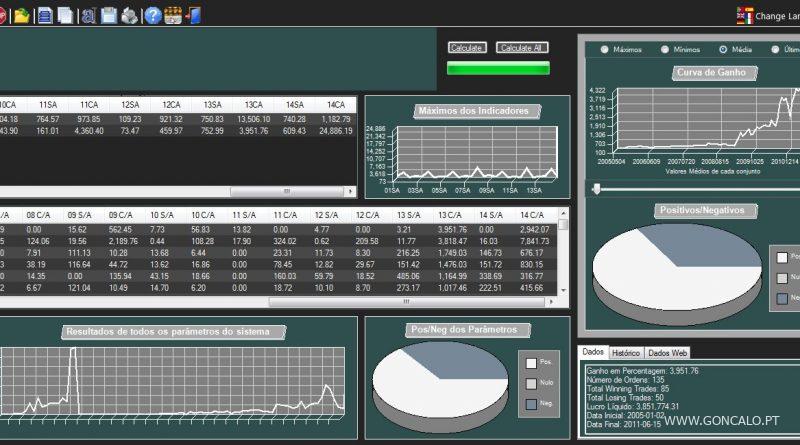Viewport: 800px width, 445px height.
Task: Click the printer icon in toolbar
Action: (129, 15)
